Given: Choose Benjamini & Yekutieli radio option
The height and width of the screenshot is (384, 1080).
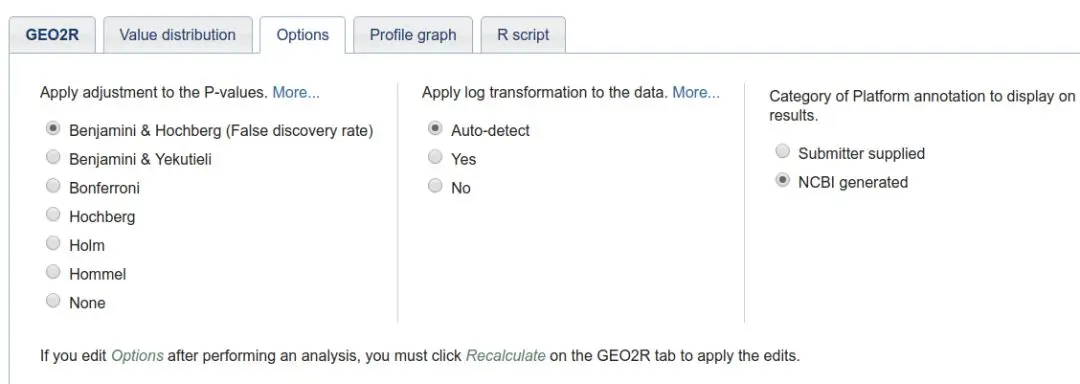Looking at the screenshot, I should pyautogui.click(x=53, y=157).
